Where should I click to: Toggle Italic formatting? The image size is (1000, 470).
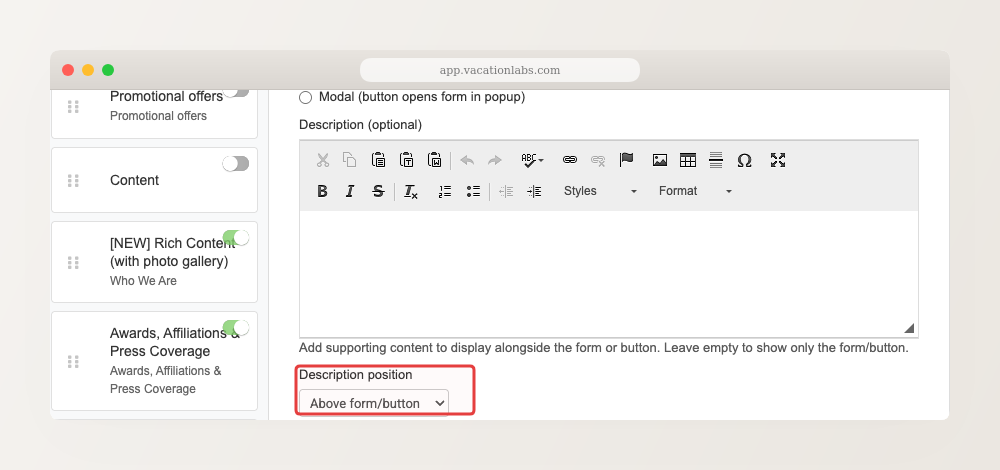pyautogui.click(x=349, y=191)
